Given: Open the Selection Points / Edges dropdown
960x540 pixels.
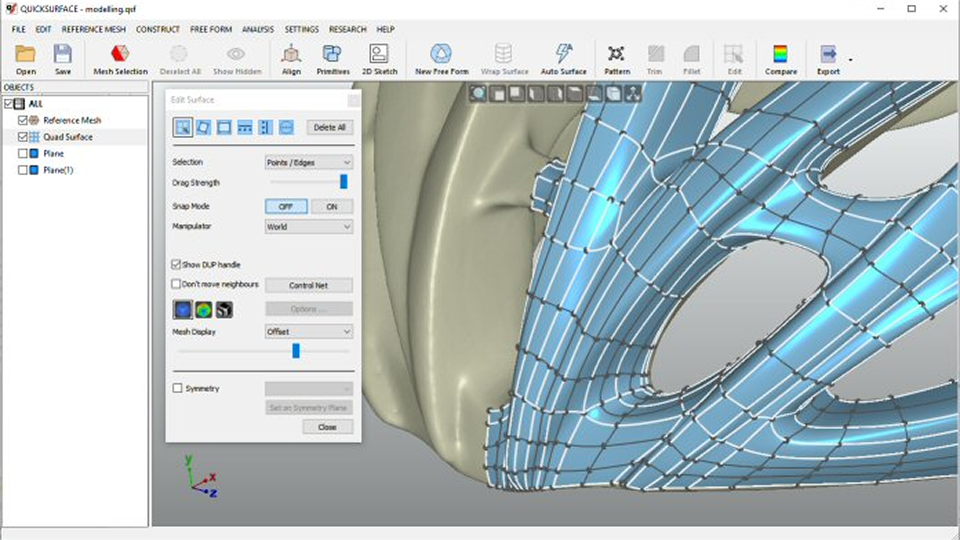Looking at the screenshot, I should click(308, 162).
